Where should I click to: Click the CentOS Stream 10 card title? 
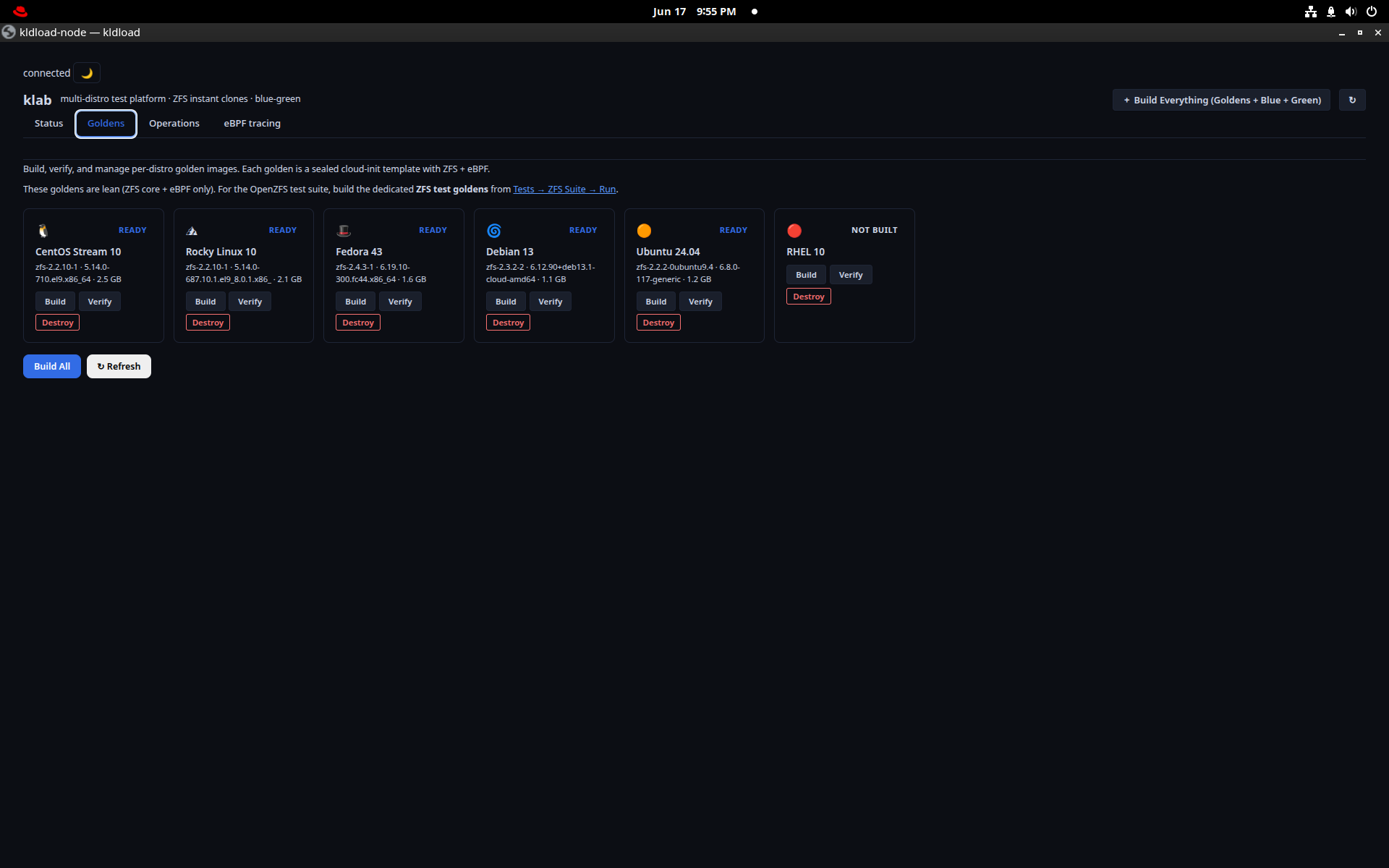point(78,252)
